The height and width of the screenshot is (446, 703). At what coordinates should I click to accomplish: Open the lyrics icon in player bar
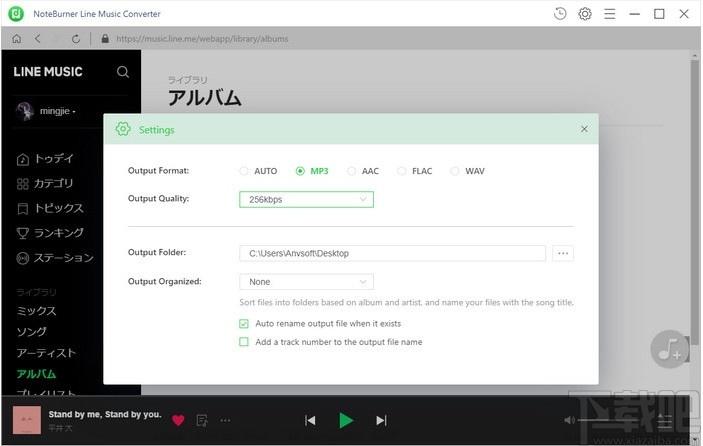click(202, 420)
